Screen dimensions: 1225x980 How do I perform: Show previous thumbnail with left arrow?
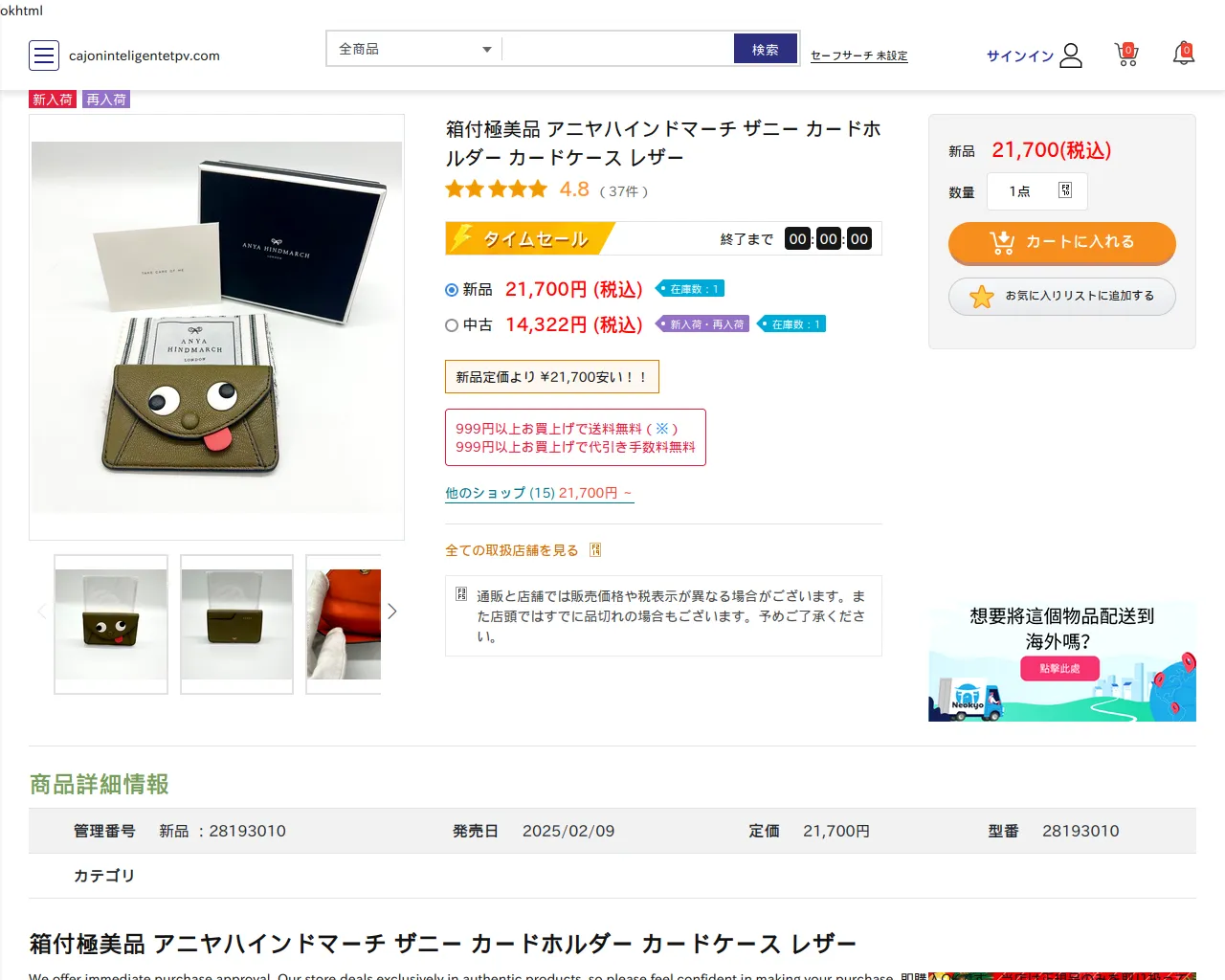[x=41, y=612]
